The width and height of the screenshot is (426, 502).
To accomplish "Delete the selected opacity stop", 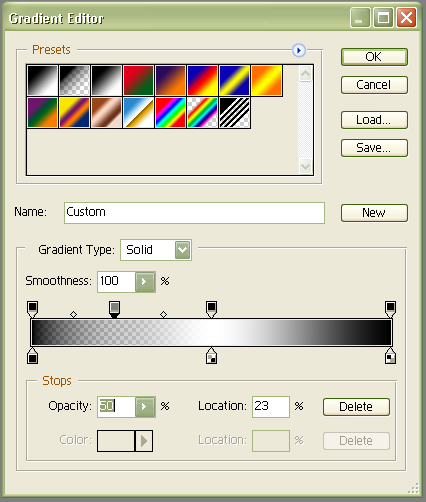I will [356, 407].
